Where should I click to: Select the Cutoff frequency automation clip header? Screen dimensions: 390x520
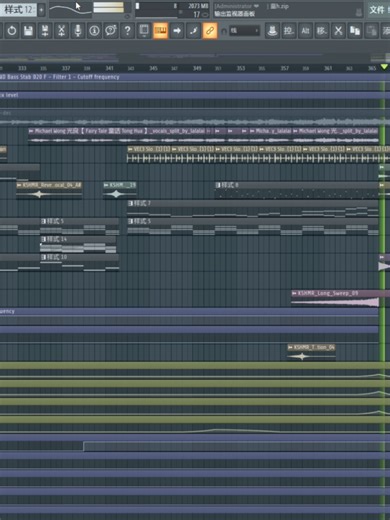coord(189,77)
